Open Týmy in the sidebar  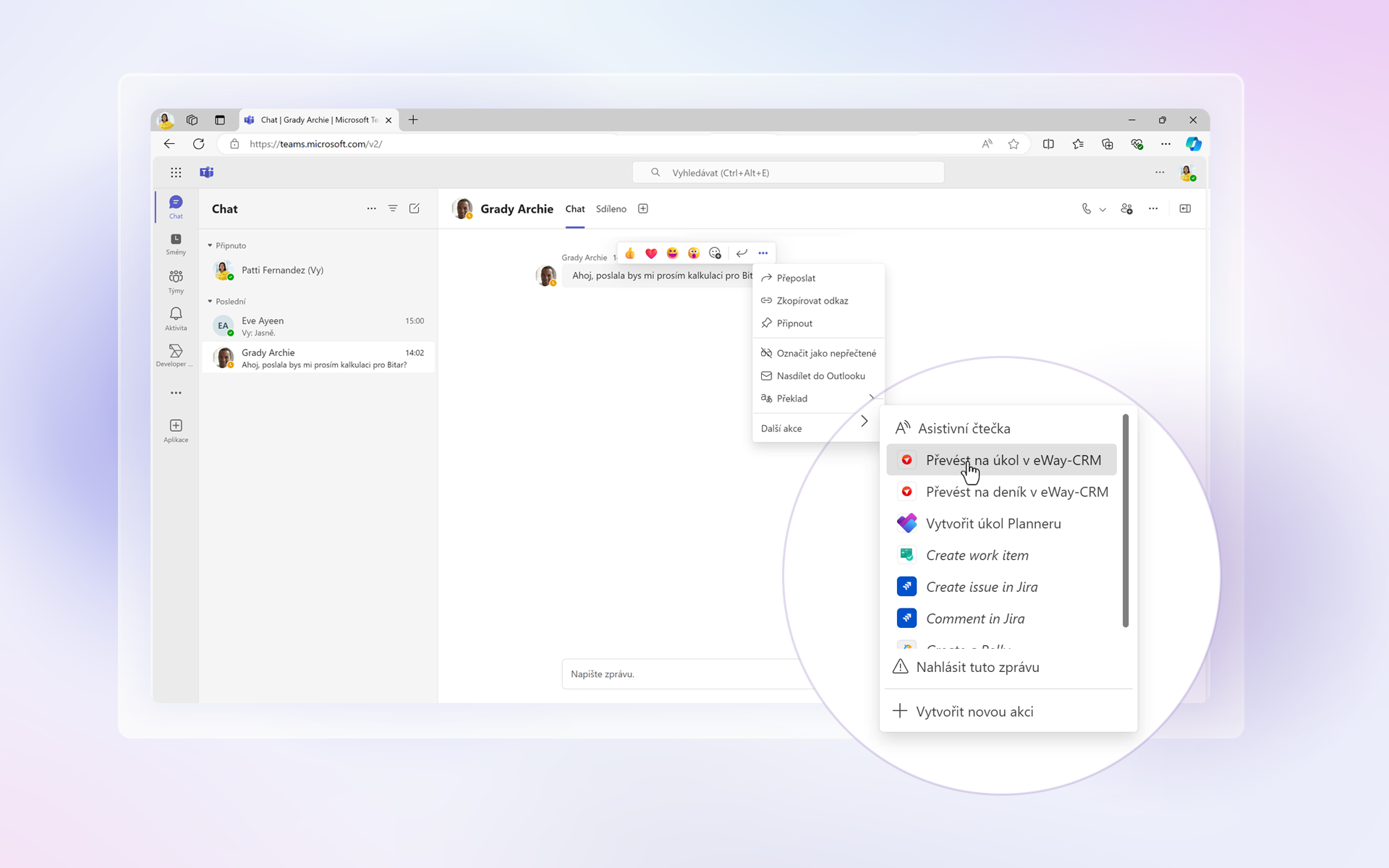click(176, 282)
